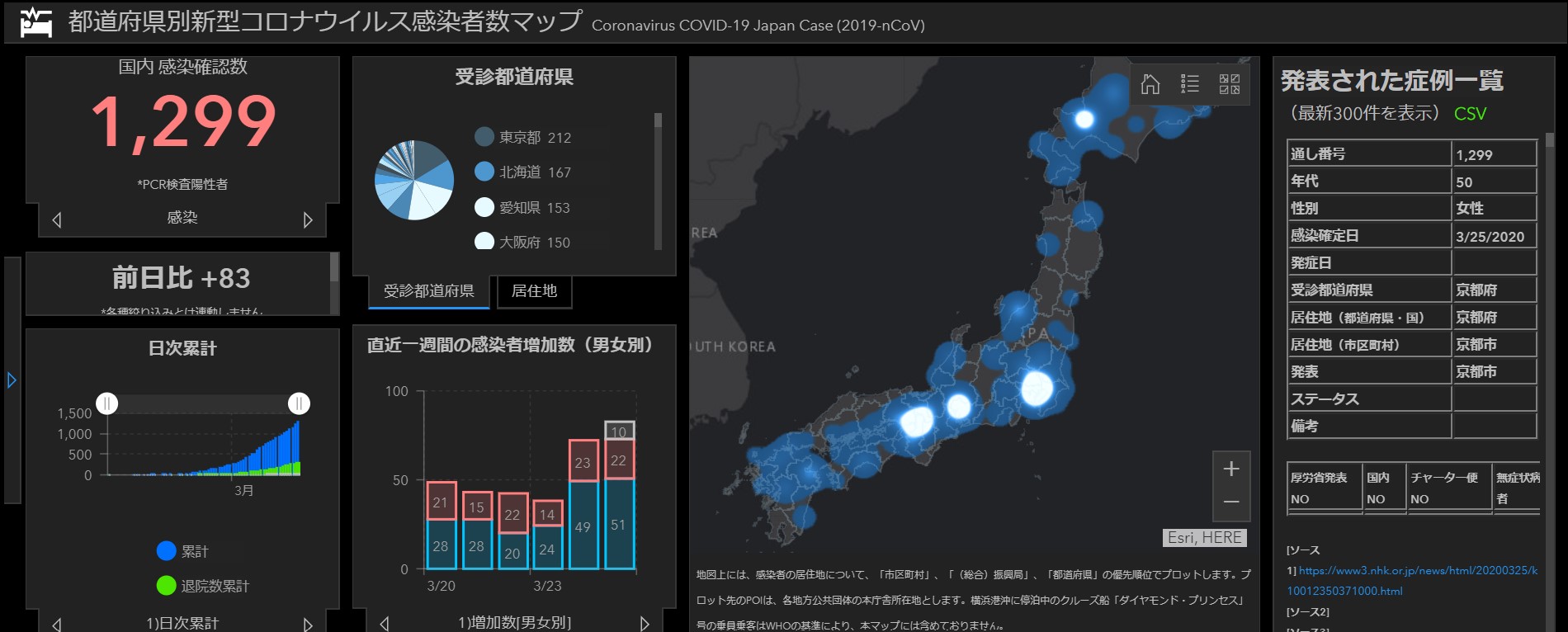Zoom out with the map minus button
1568x632 pixels.
tap(1231, 502)
